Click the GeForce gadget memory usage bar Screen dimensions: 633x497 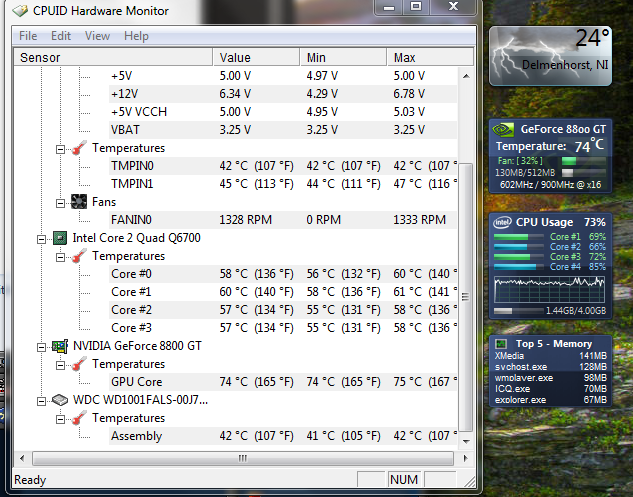click(584, 173)
